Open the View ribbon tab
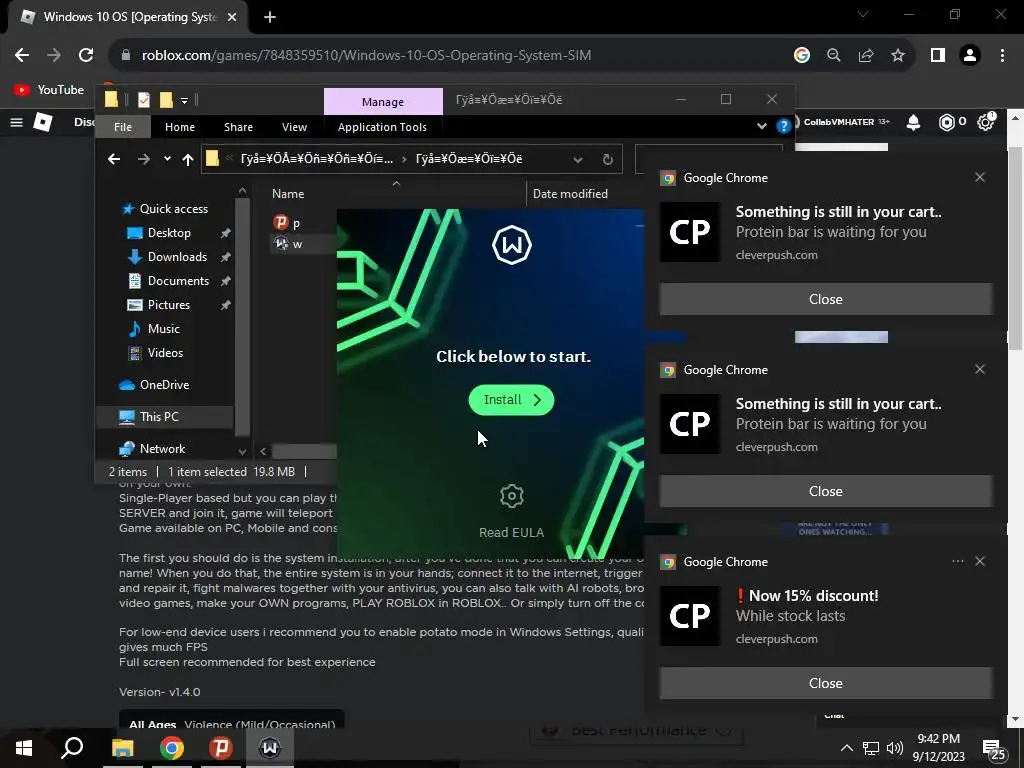 pyautogui.click(x=294, y=127)
